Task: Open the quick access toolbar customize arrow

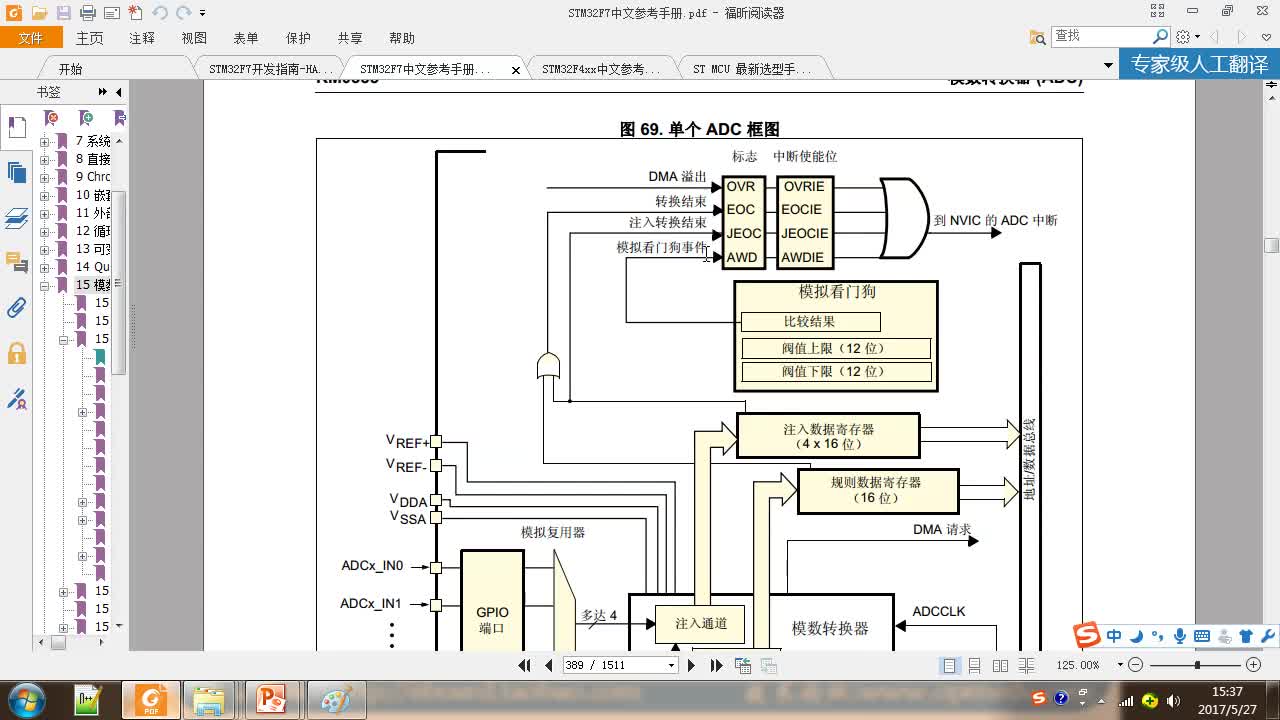Action: click(202, 13)
